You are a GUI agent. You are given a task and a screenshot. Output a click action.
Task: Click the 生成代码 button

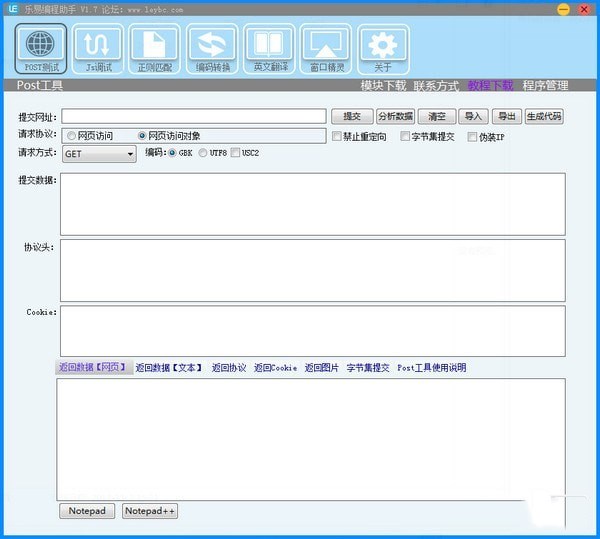[x=543, y=117]
